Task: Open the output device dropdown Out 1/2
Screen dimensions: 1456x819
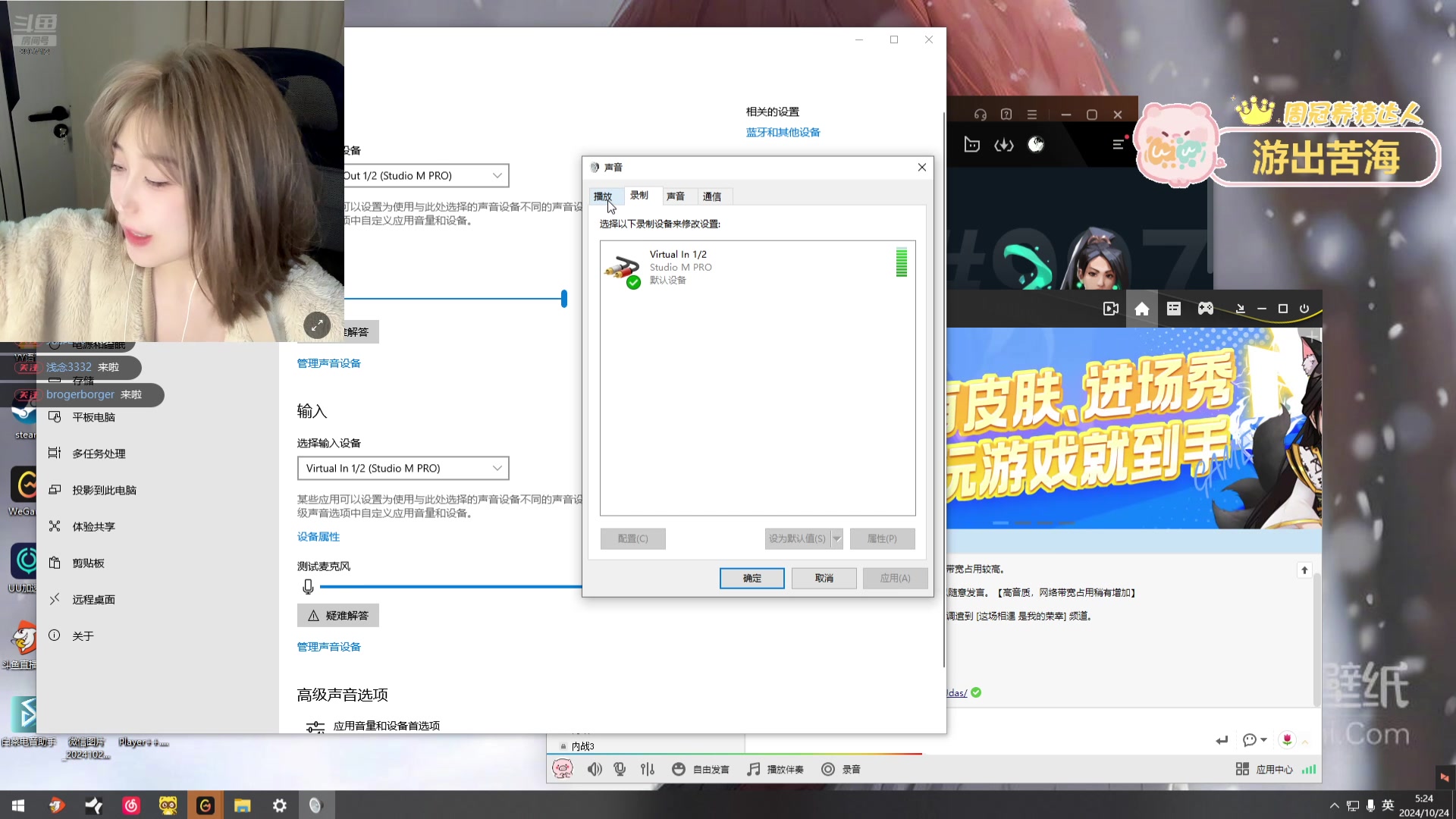Action: click(425, 175)
